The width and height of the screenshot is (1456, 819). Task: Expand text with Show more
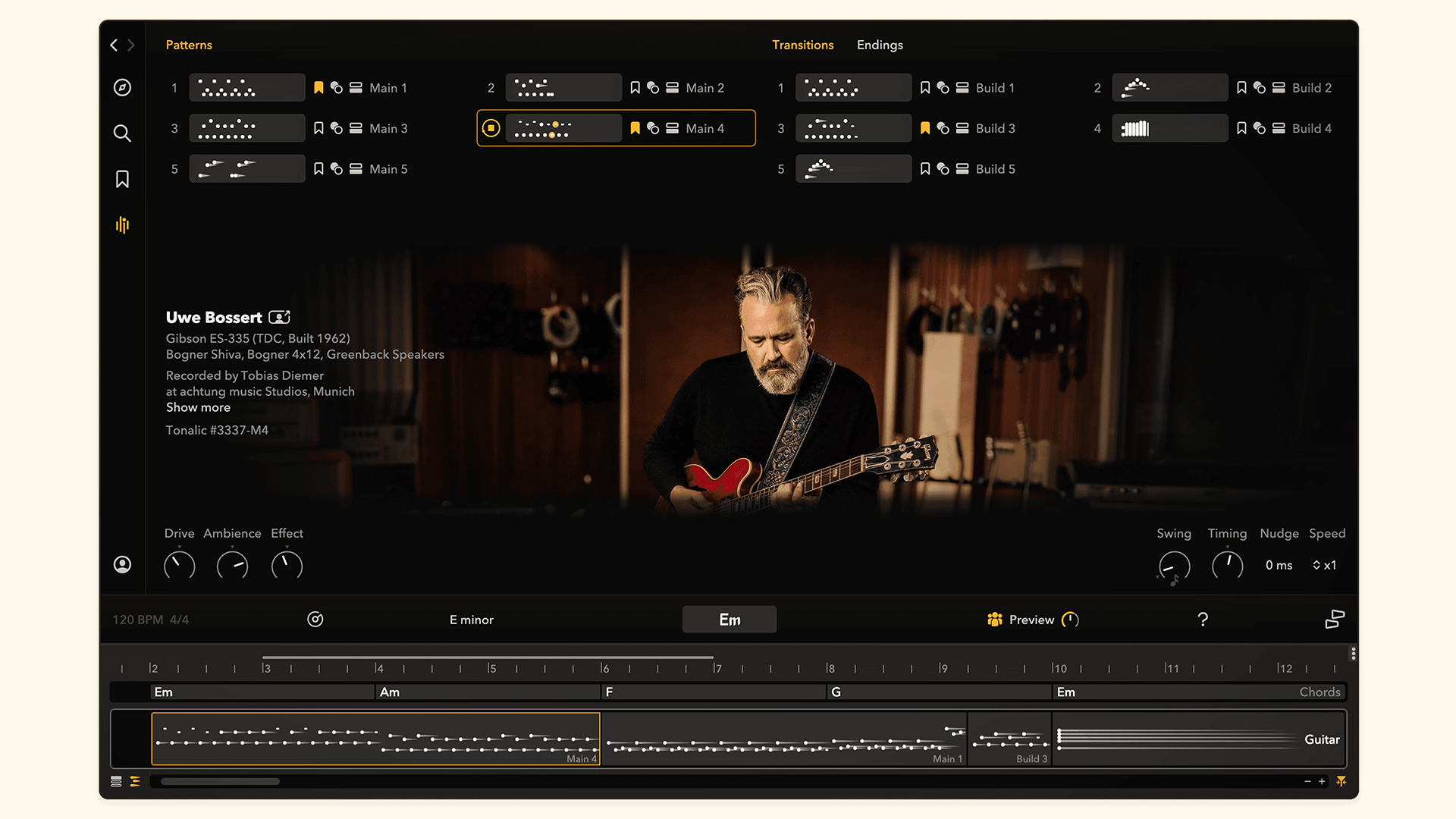pos(198,407)
